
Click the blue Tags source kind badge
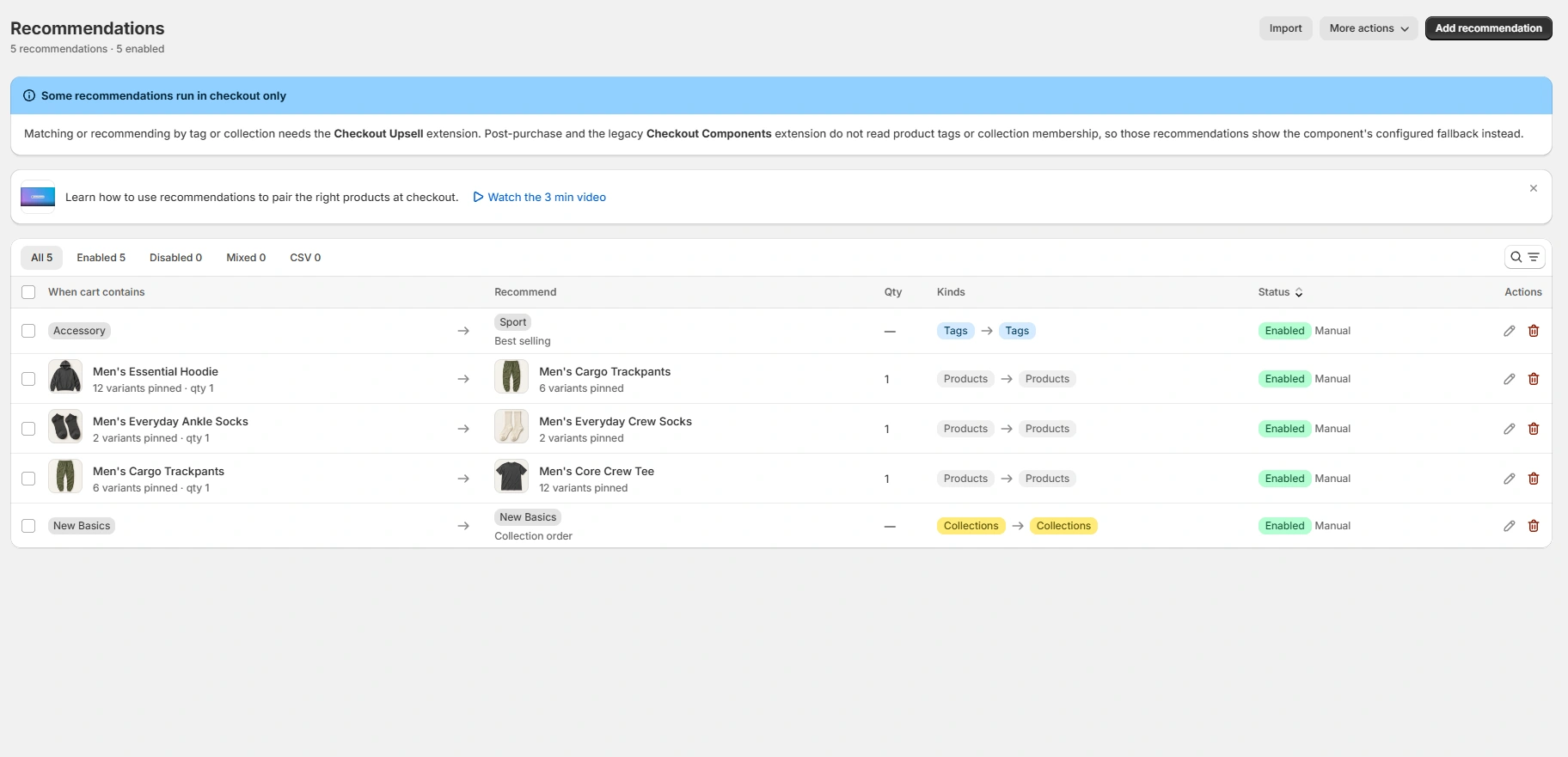tap(955, 331)
